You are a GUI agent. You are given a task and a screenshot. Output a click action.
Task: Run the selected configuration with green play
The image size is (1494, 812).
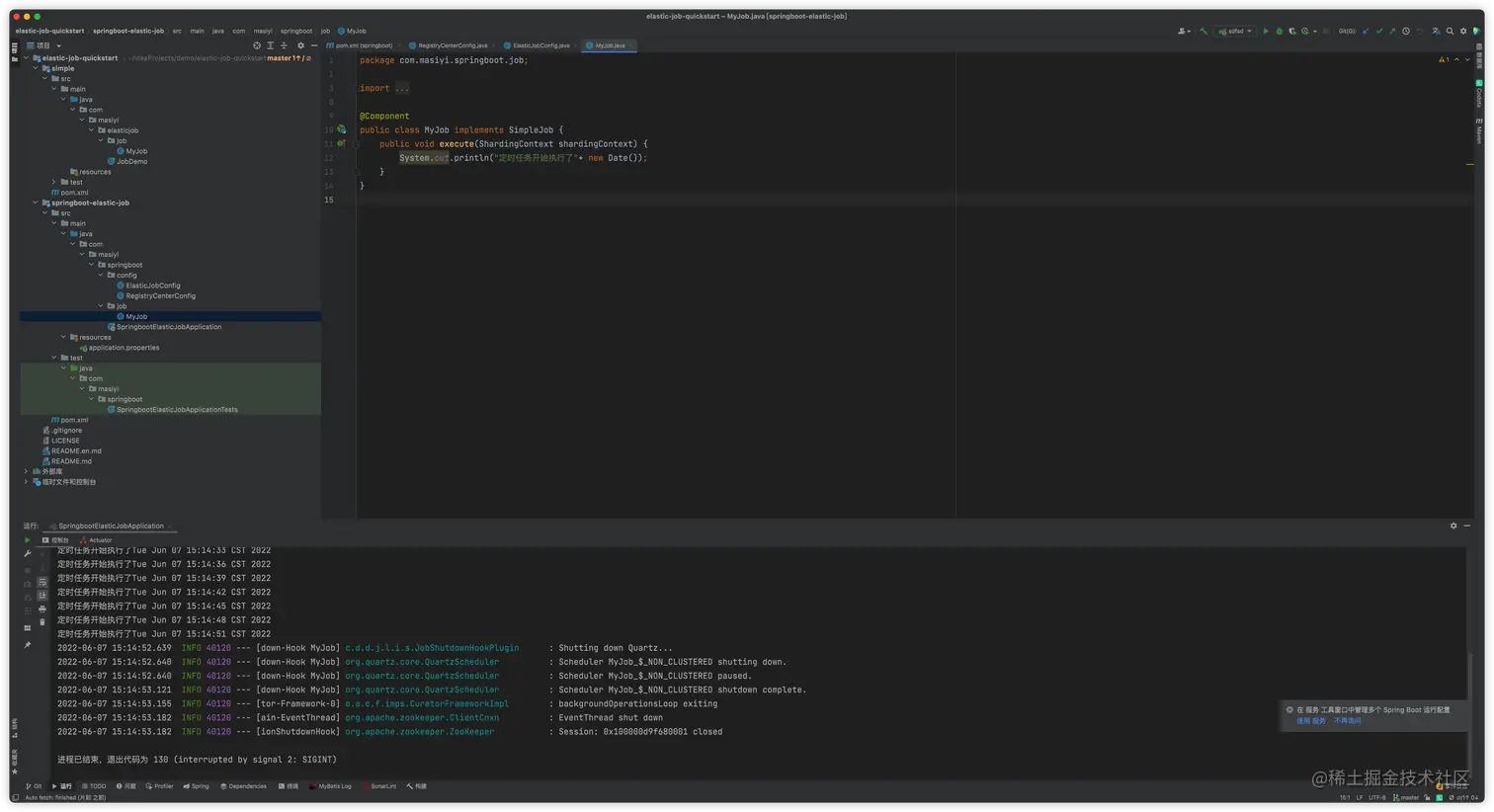click(1266, 32)
